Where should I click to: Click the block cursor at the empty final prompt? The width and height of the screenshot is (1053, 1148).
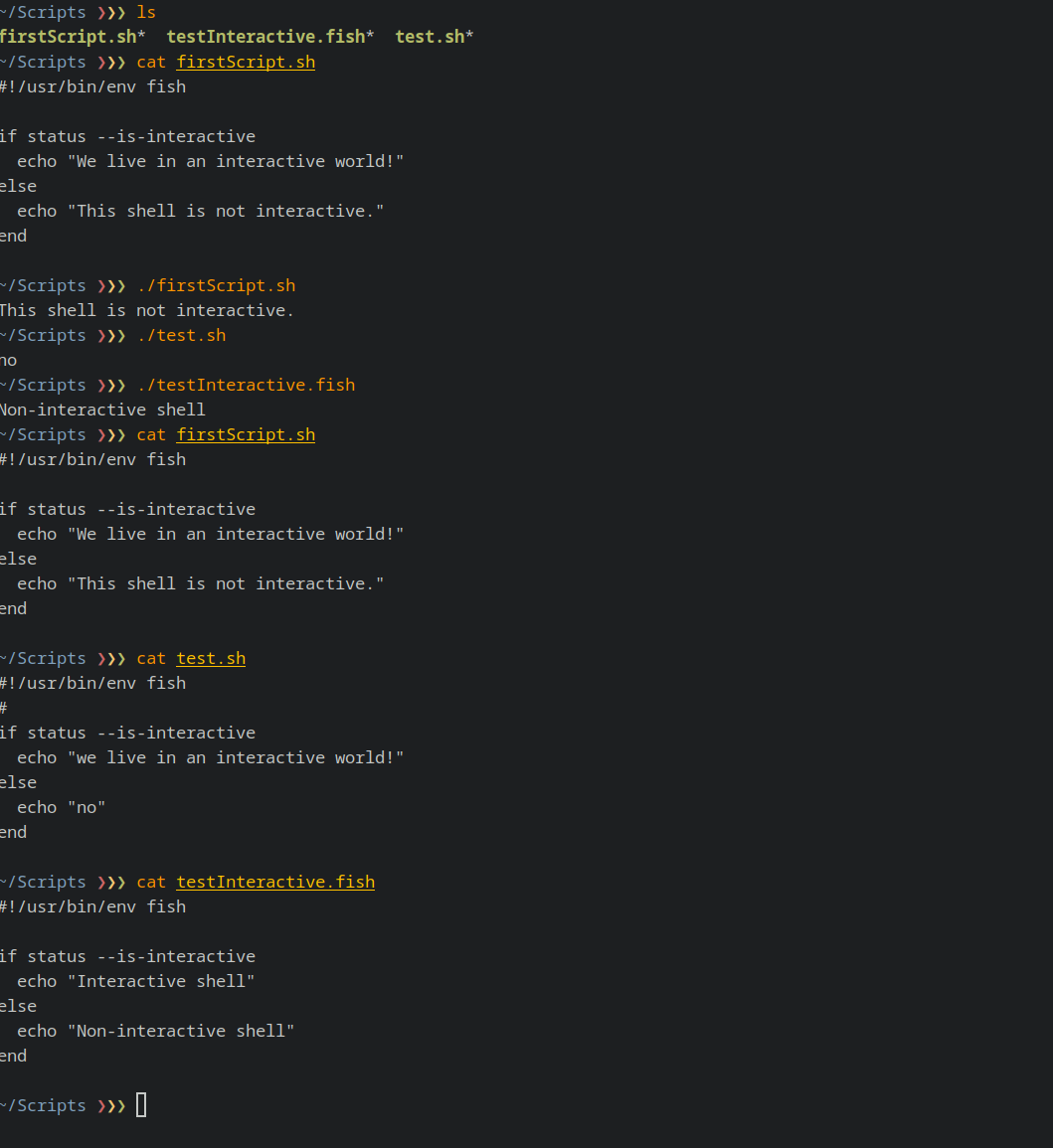(141, 1105)
